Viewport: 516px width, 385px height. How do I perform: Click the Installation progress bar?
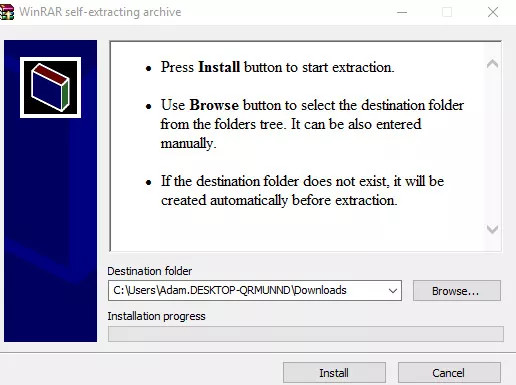[306, 334]
